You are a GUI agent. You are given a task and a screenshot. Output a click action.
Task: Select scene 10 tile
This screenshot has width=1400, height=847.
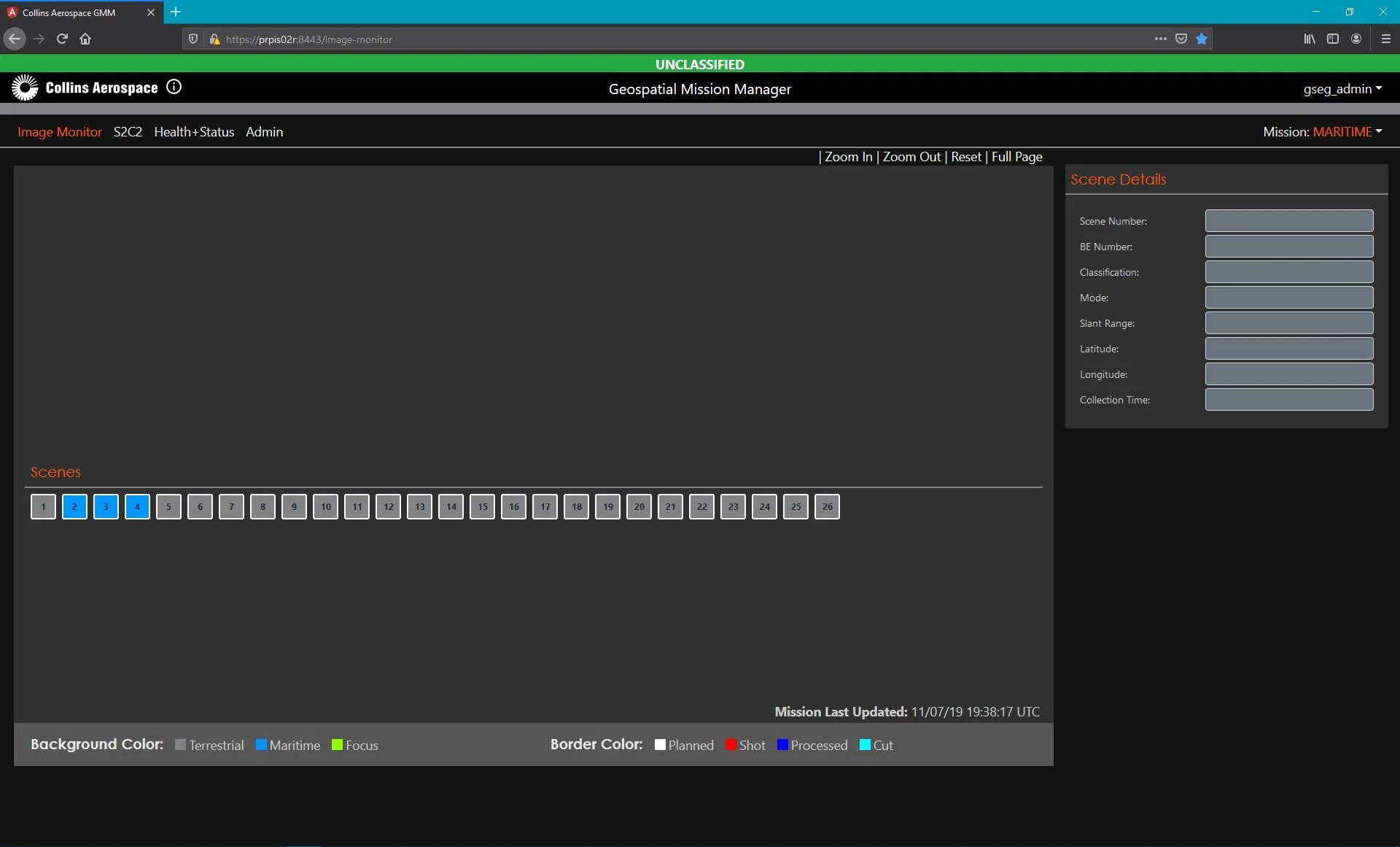click(325, 507)
